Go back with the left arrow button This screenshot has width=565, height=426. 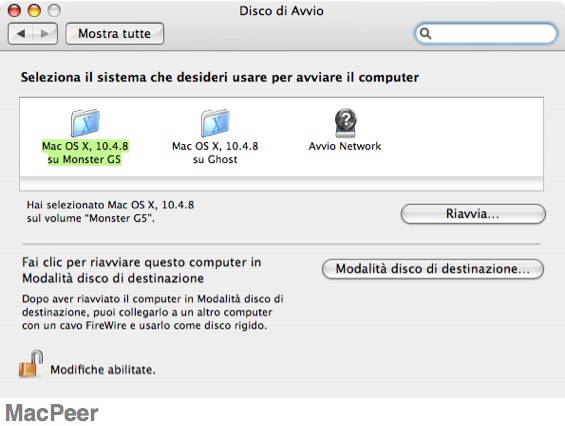pos(21,34)
